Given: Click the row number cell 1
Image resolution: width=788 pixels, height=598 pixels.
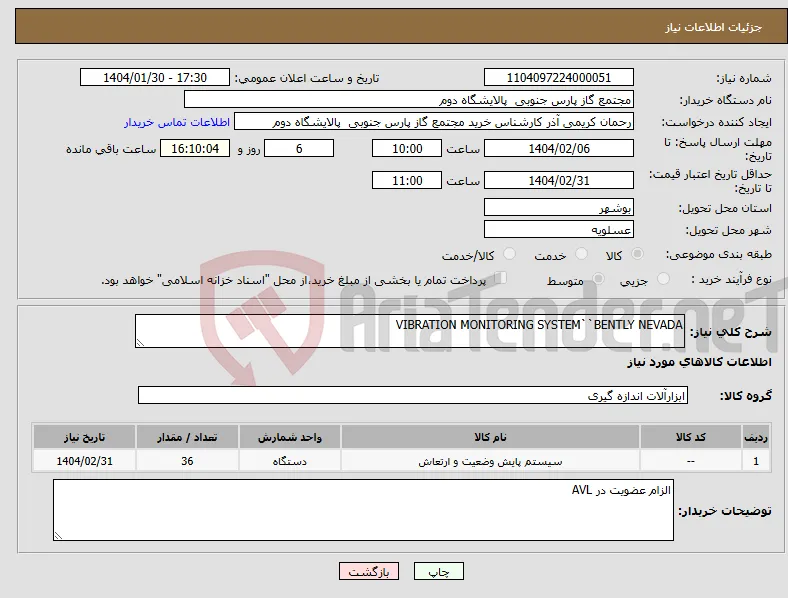Looking at the screenshot, I should (x=756, y=461).
